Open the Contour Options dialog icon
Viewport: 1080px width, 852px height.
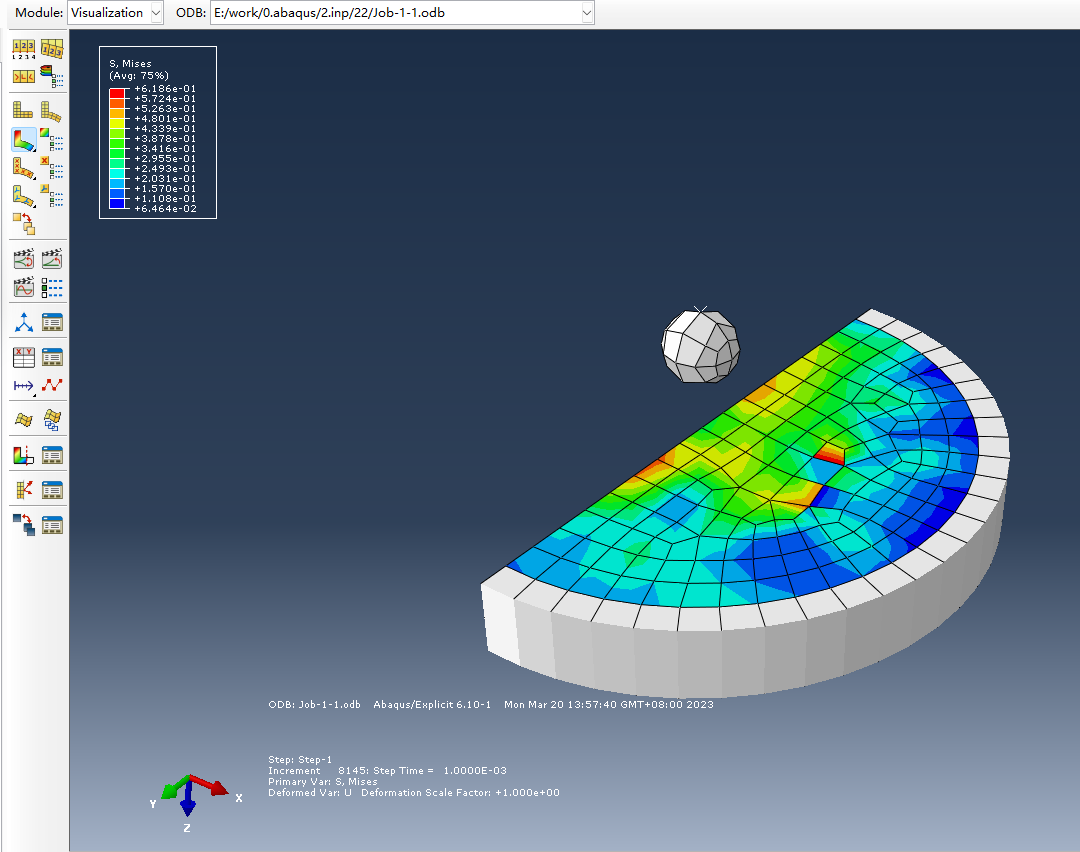[x=52, y=138]
